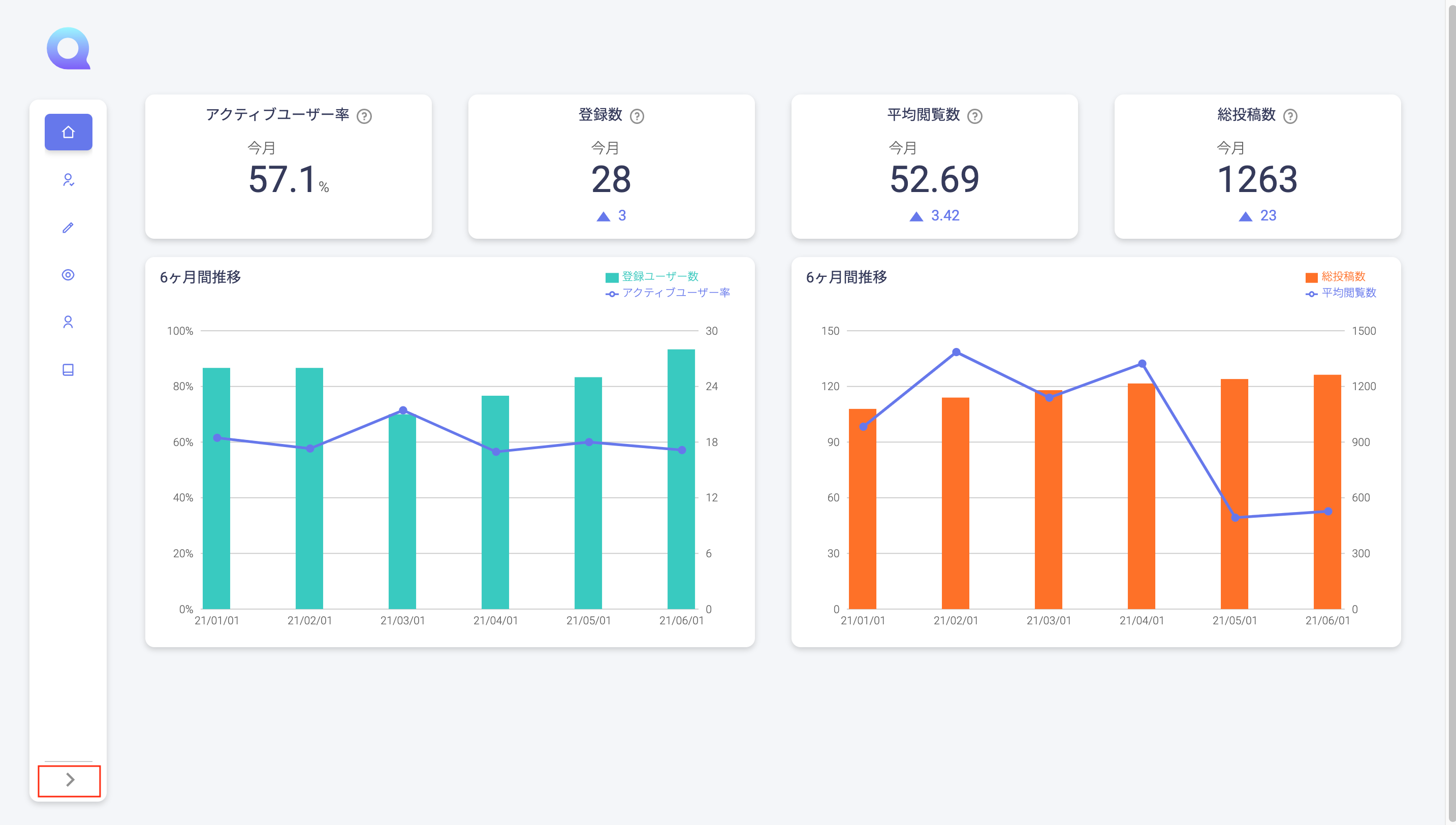
Task: Click help icon next to アクティブユーザー率
Action: pyautogui.click(x=364, y=116)
